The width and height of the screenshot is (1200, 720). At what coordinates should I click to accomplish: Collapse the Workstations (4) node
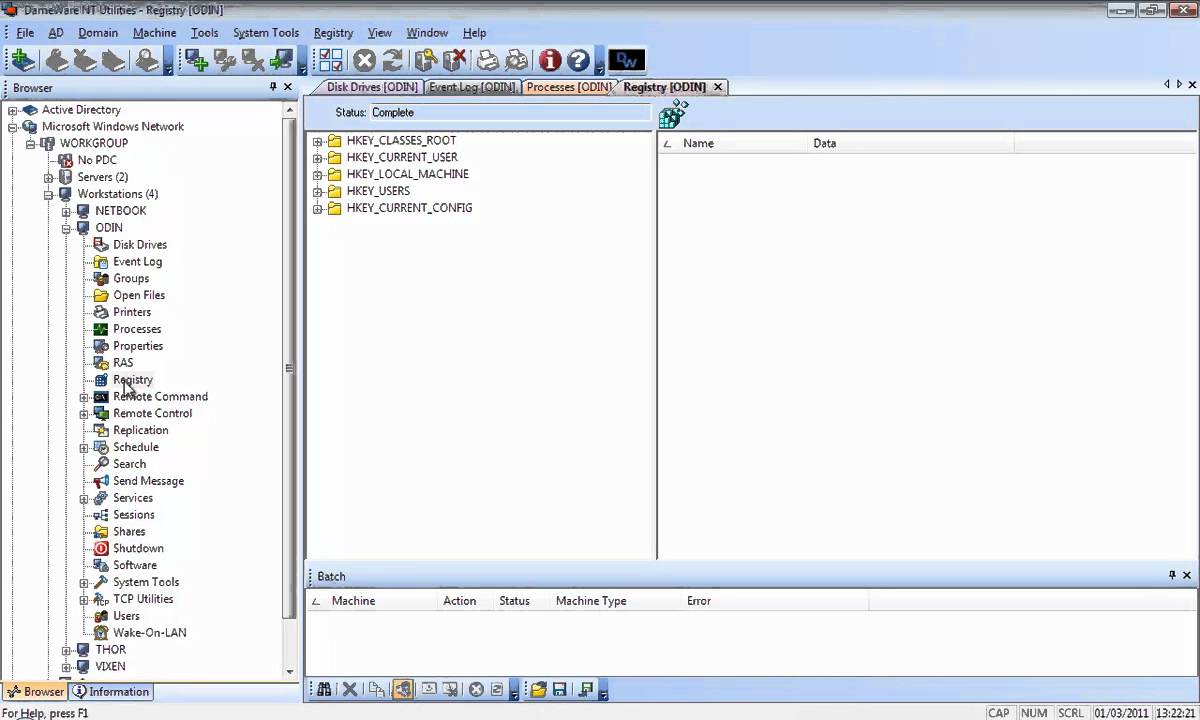(x=48, y=194)
